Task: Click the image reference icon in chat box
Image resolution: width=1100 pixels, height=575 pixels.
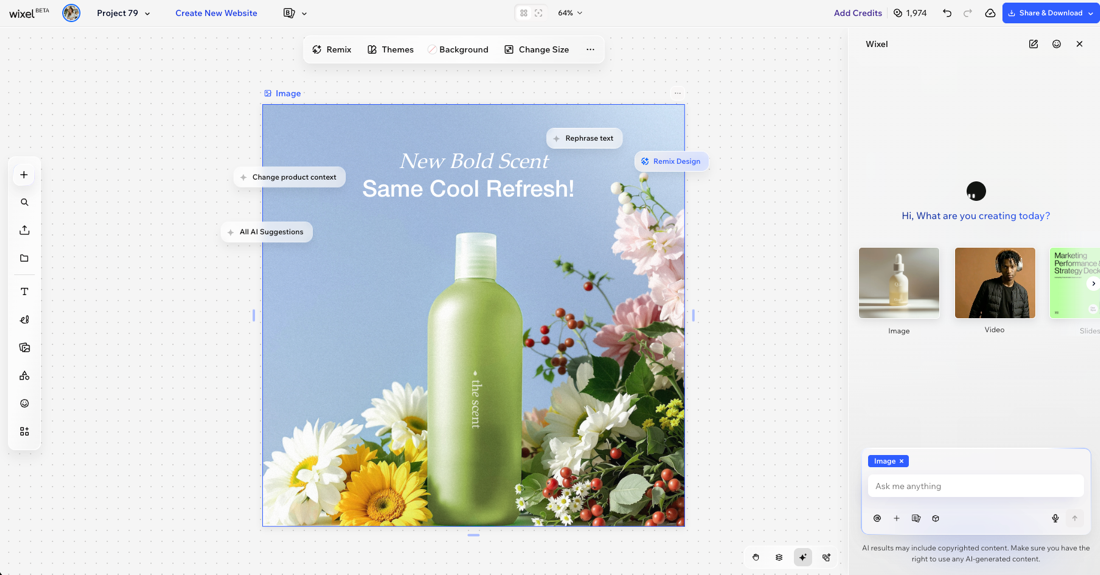Action: pyautogui.click(x=916, y=518)
